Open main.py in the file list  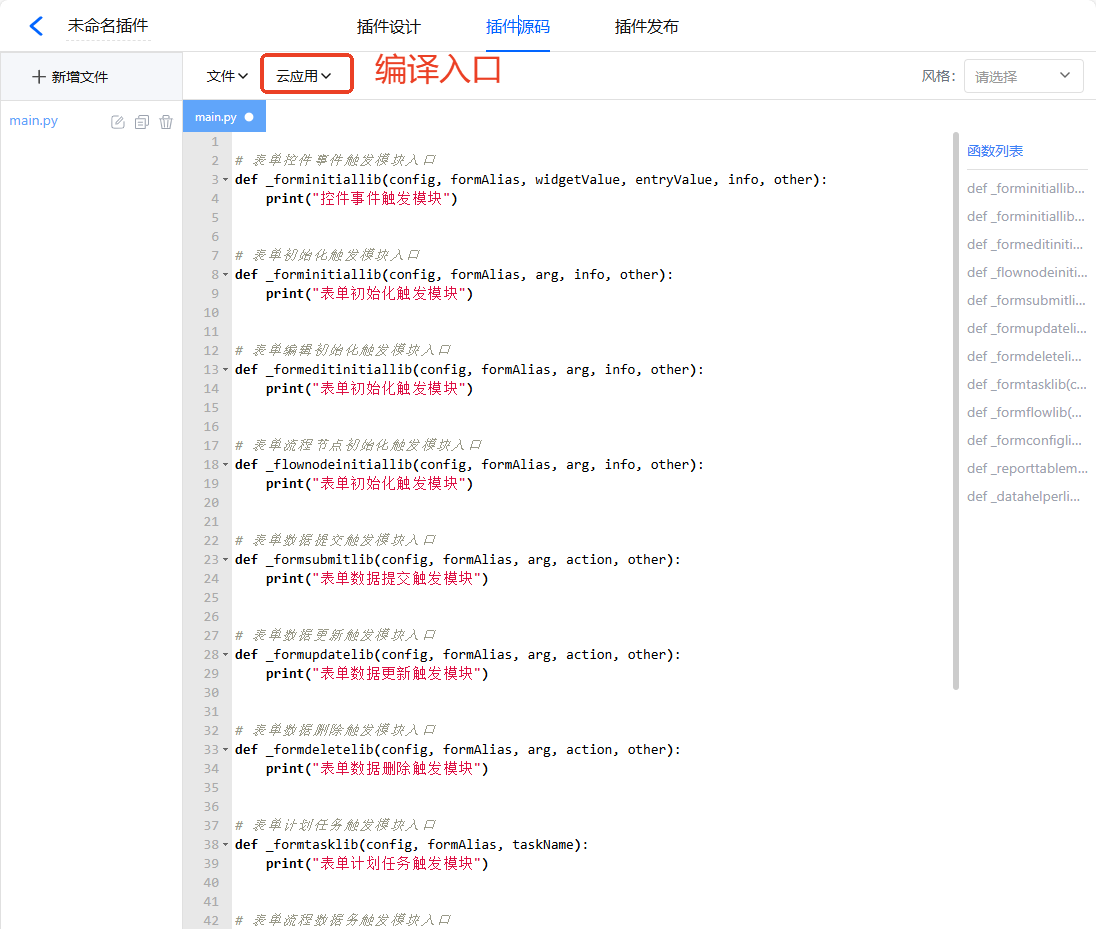click(34, 121)
